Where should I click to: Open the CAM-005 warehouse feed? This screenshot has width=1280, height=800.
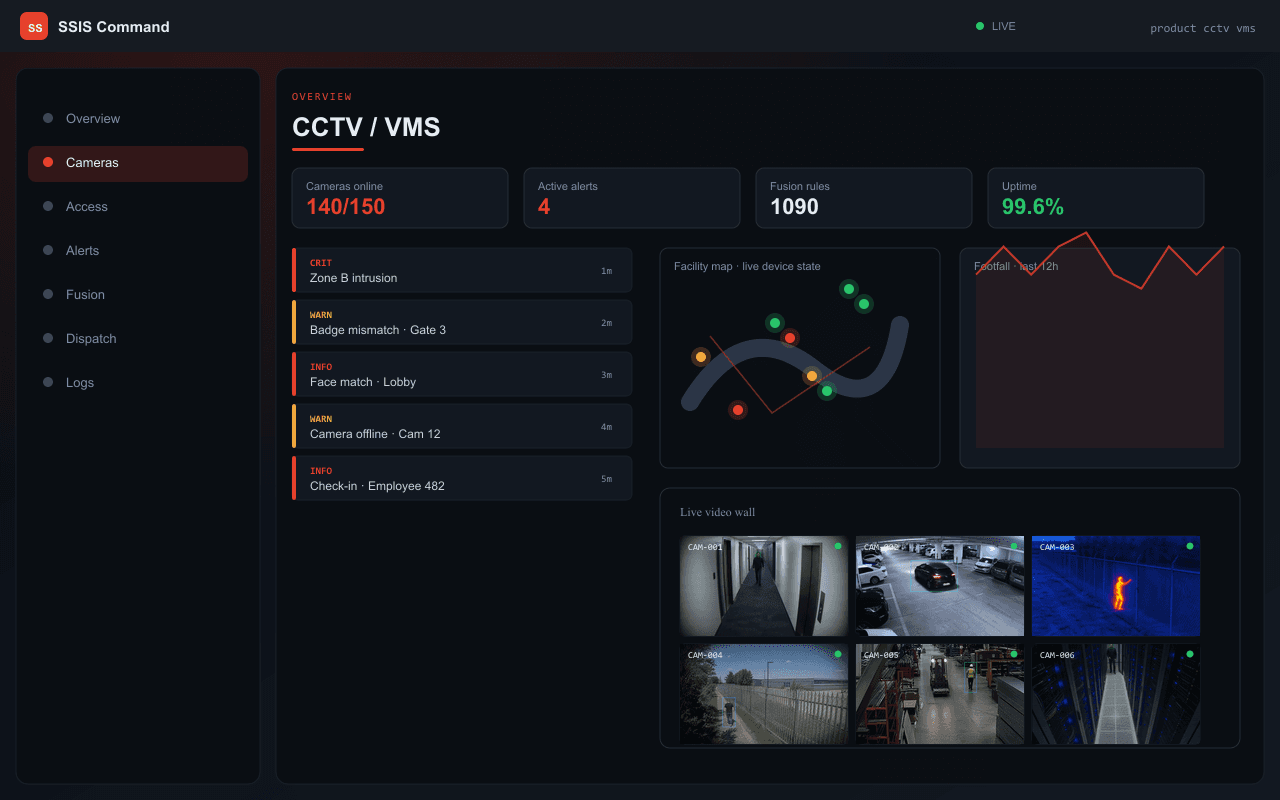coord(940,694)
